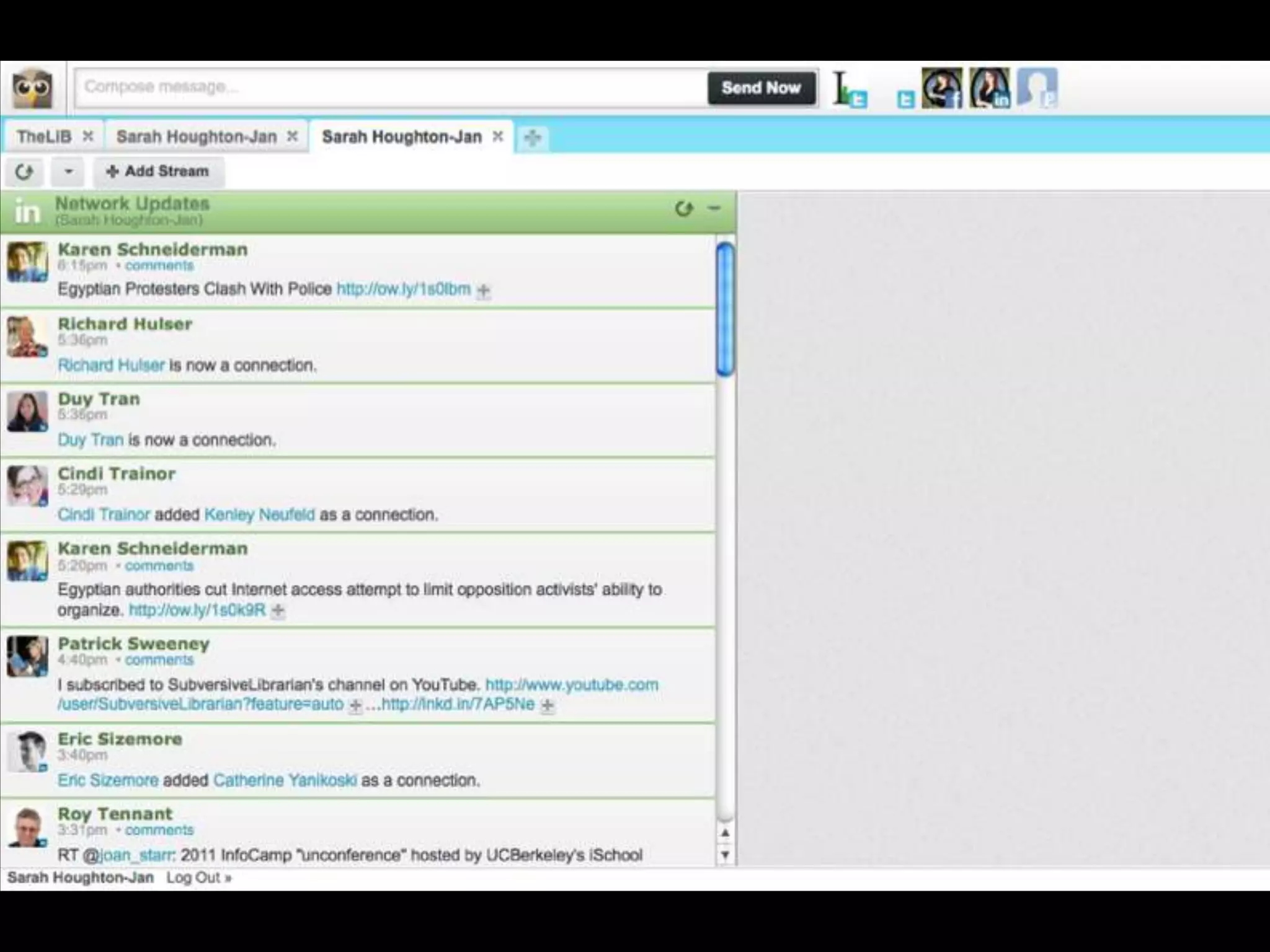
Task: Refresh the Network Updates stream
Action: tap(683, 209)
